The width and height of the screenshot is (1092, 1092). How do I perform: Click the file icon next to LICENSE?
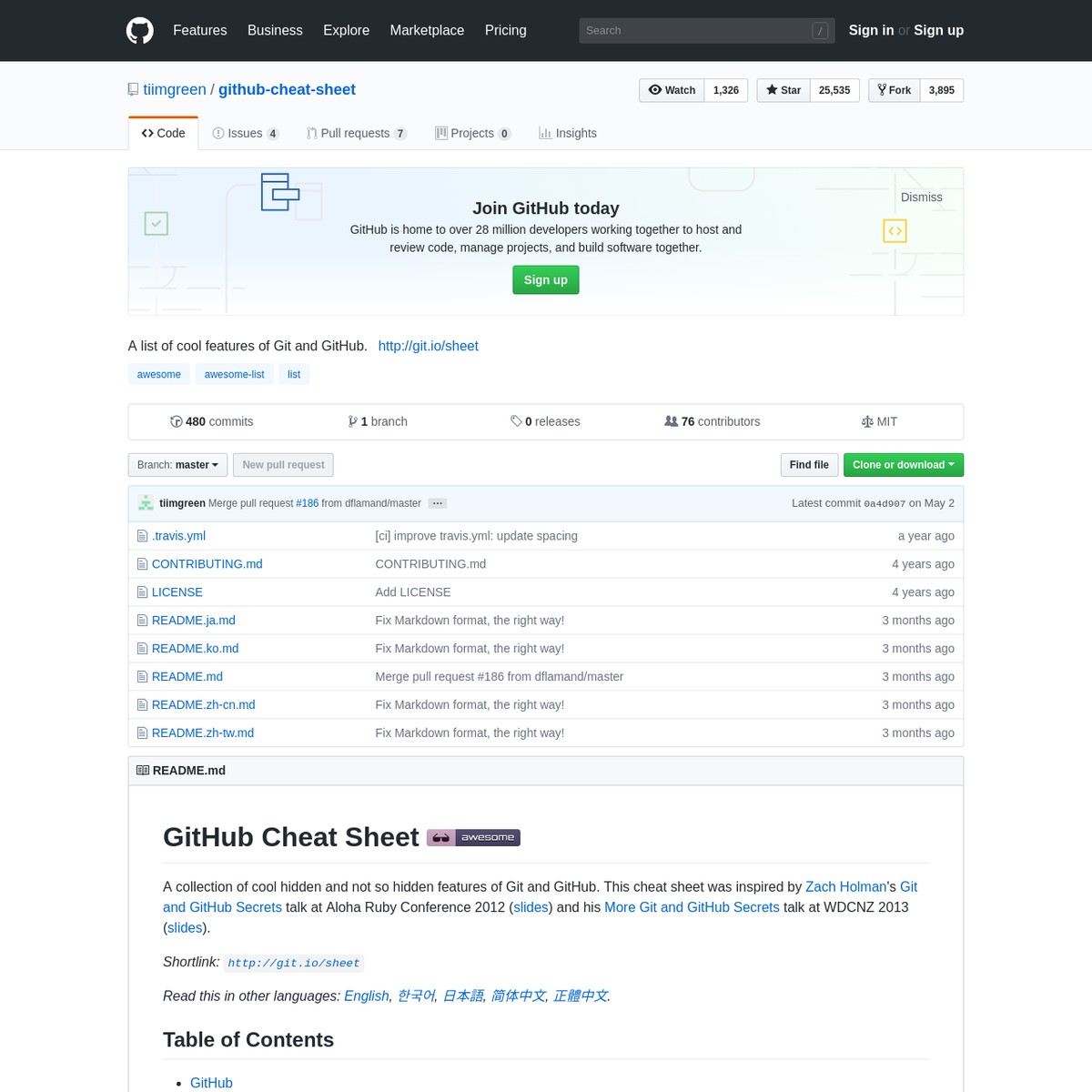[142, 592]
